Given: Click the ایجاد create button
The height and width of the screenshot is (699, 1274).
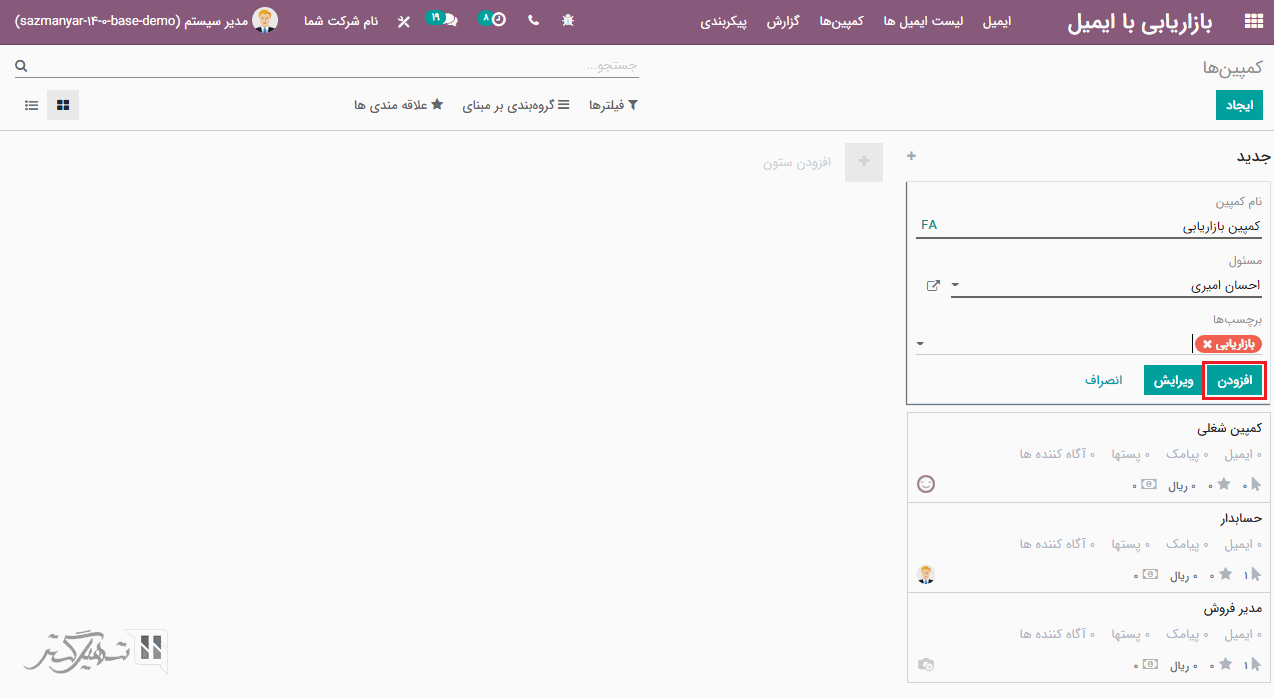Looking at the screenshot, I should pyautogui.click(x=1239, y=105).
